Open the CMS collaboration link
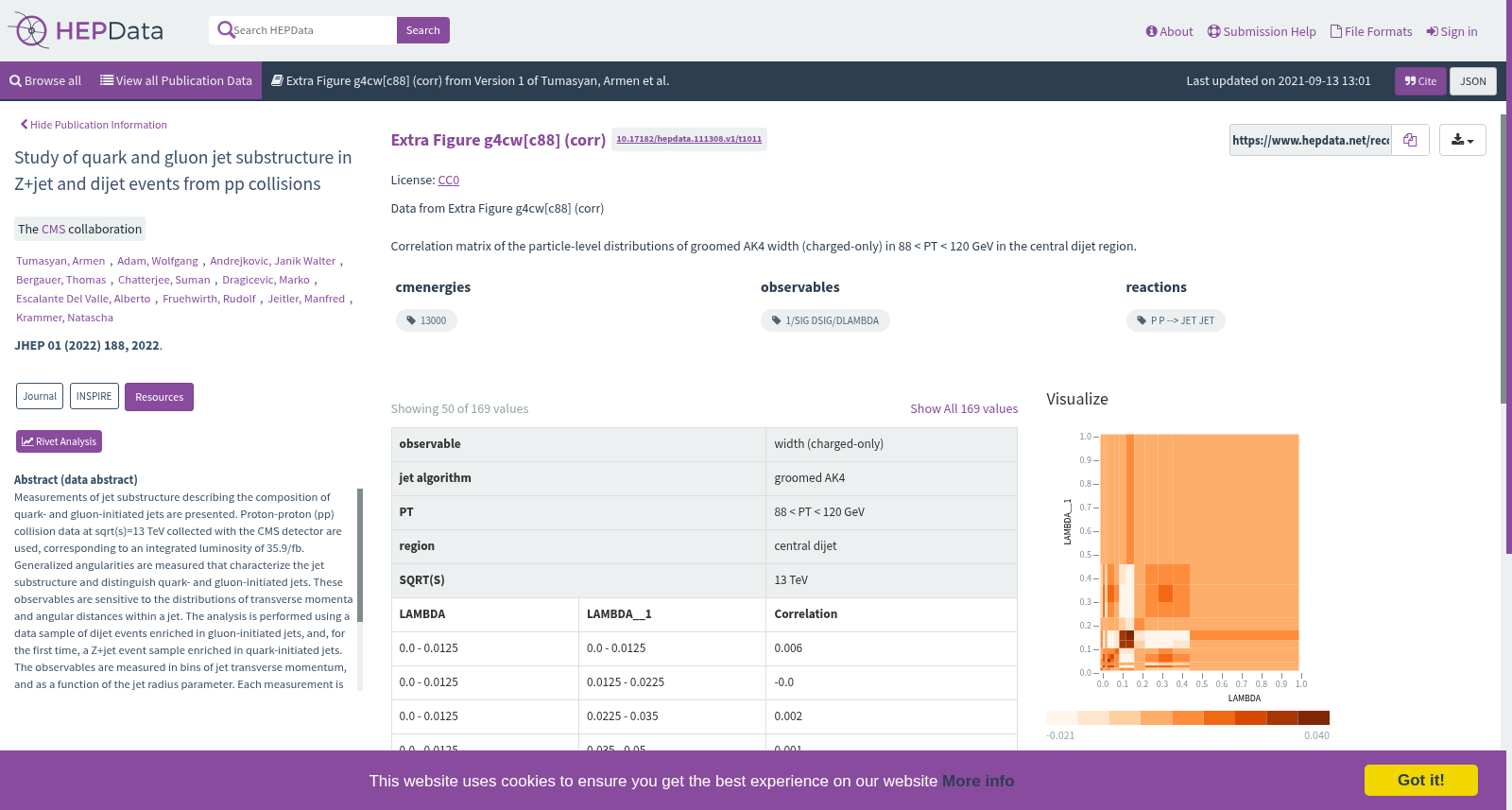1512x810 pixels. (54, 229)
